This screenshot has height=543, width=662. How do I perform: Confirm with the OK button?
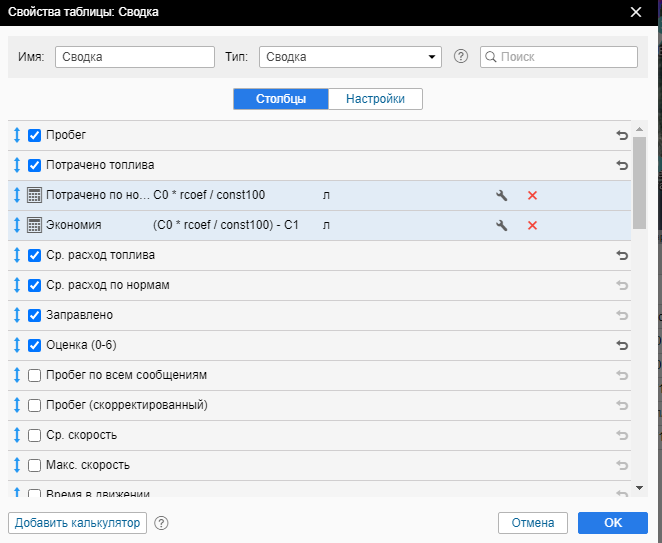point(612,523)
